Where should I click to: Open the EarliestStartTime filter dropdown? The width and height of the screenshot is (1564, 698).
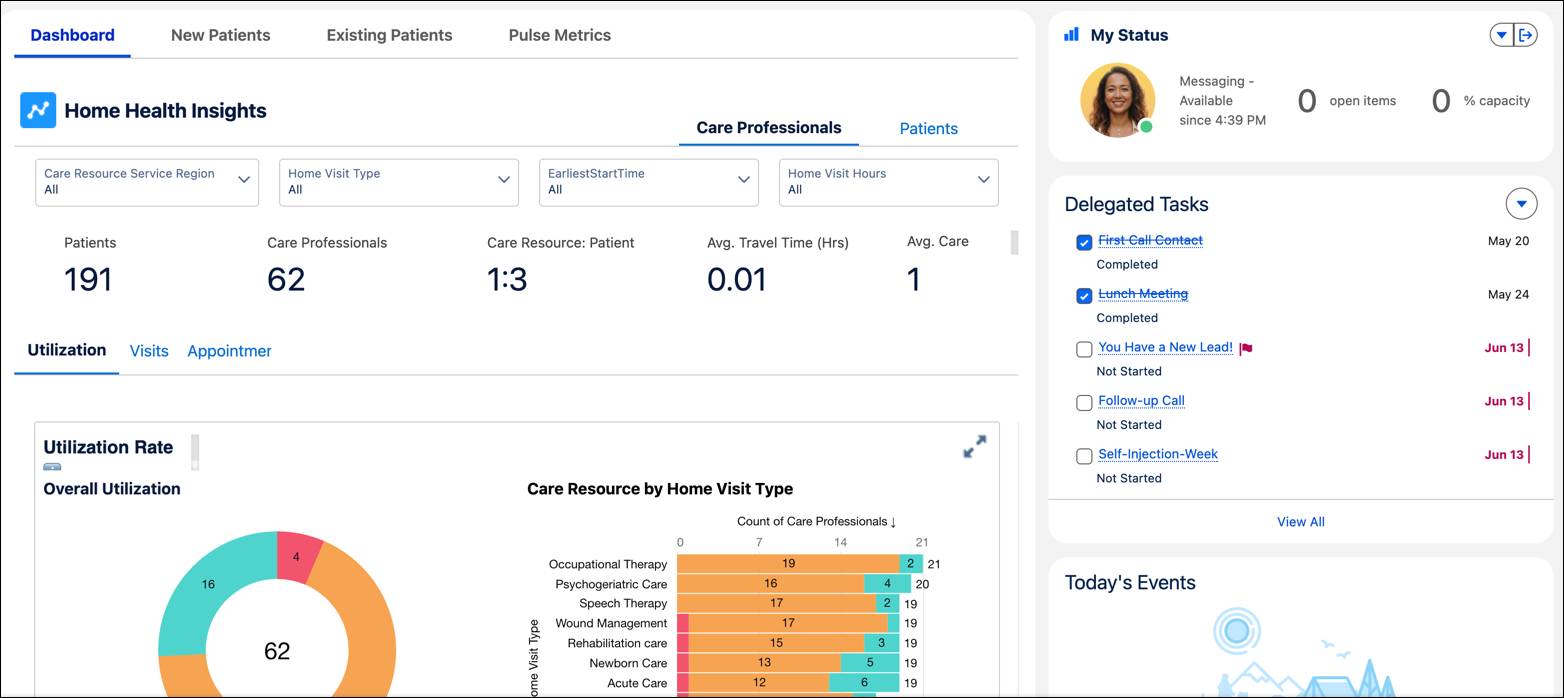[649, 182]
